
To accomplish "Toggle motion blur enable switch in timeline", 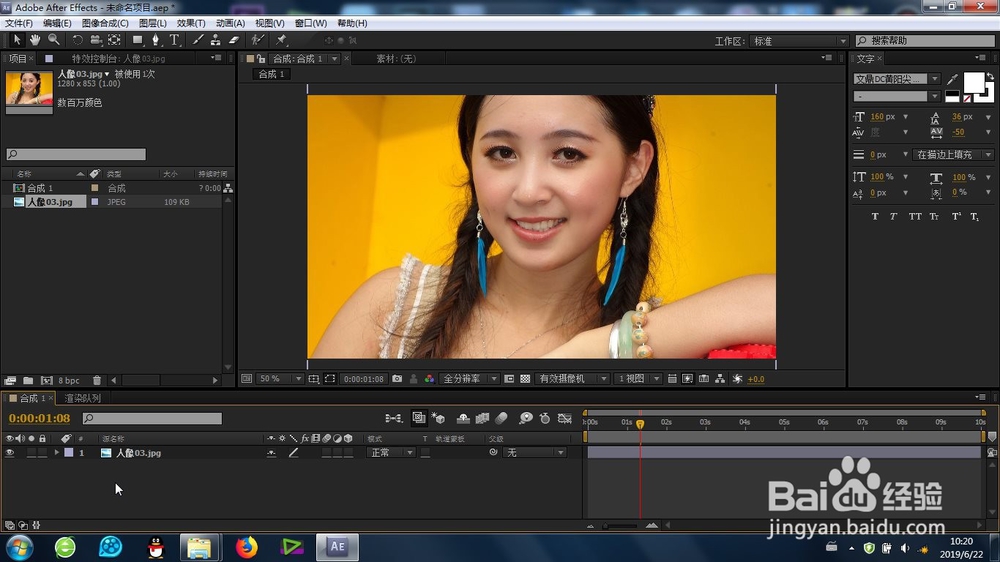I will tap(501, 418).
